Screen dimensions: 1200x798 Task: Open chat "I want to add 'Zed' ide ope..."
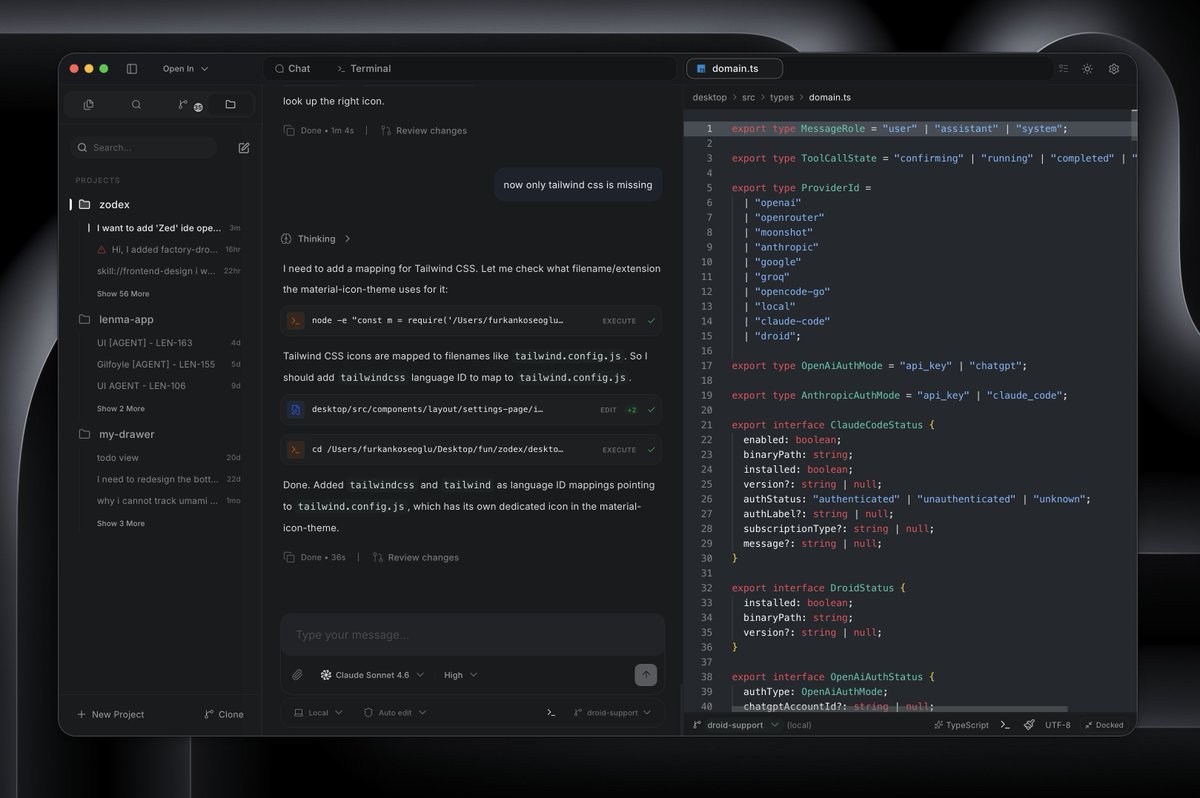point(160,228)
